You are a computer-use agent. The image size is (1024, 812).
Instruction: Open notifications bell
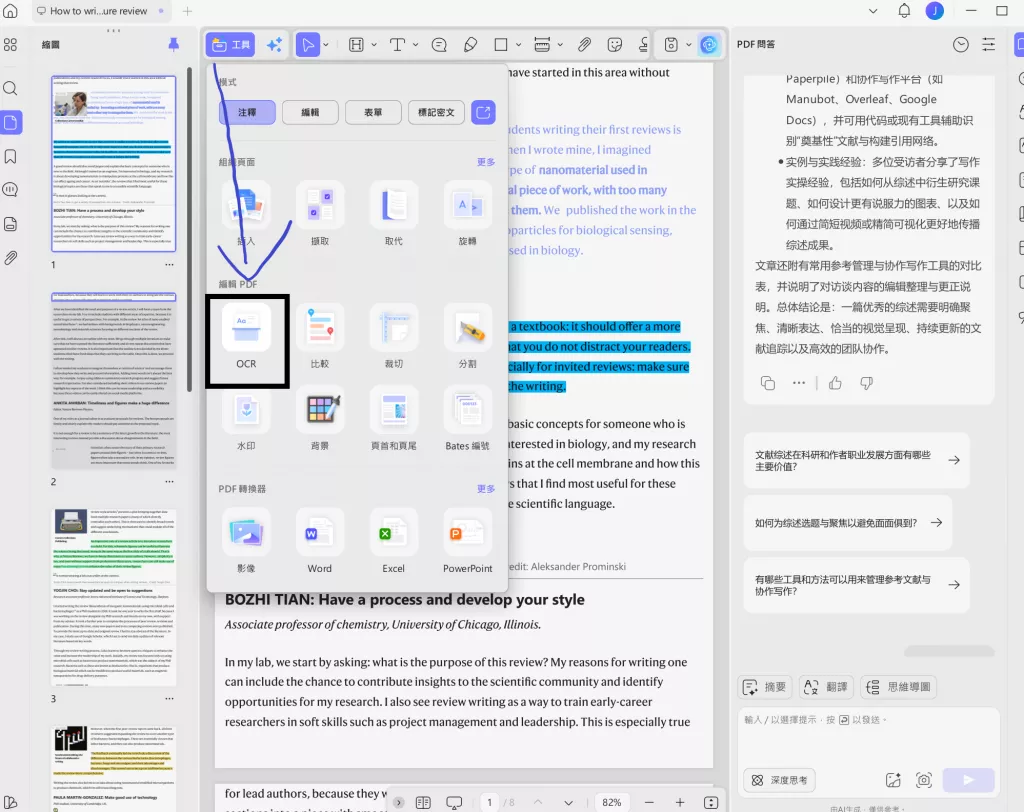(904, 11)
